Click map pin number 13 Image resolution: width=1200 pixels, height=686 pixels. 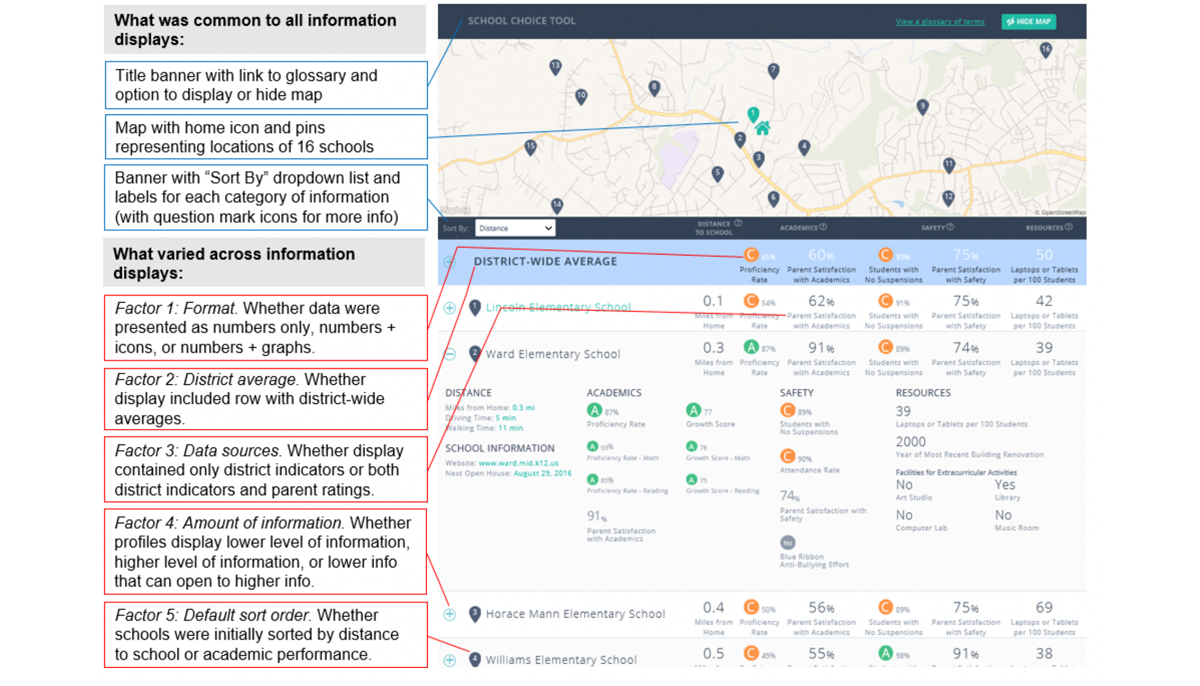point(555,67)
